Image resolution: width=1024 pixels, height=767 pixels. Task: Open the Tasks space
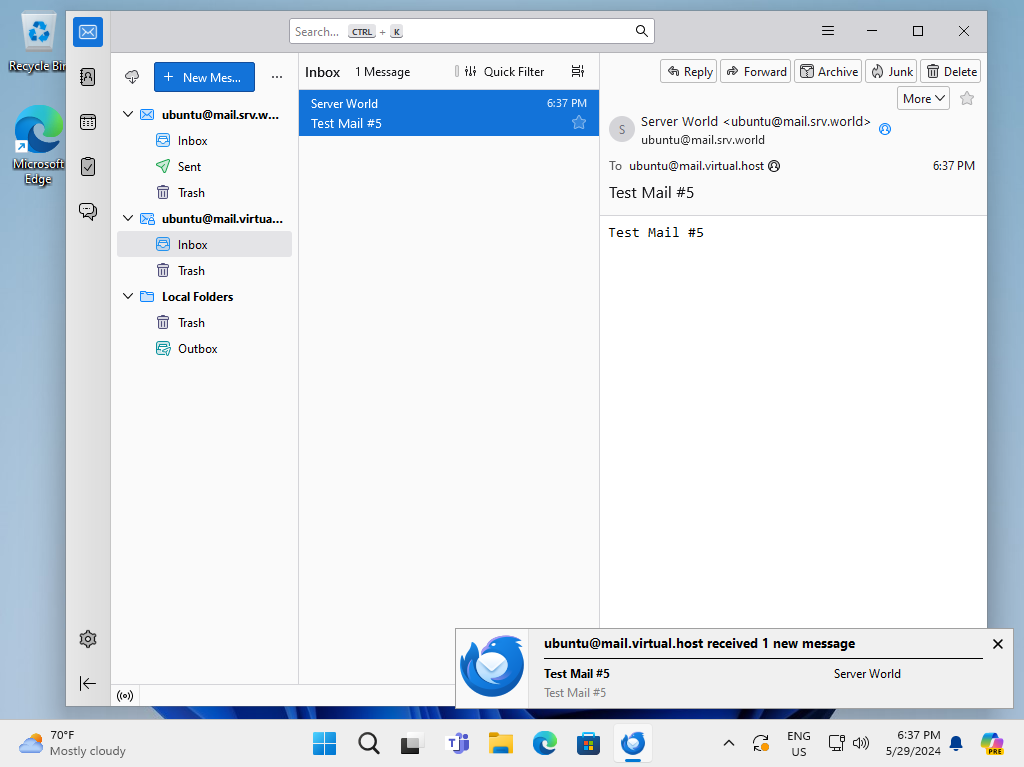pos(88,167)
